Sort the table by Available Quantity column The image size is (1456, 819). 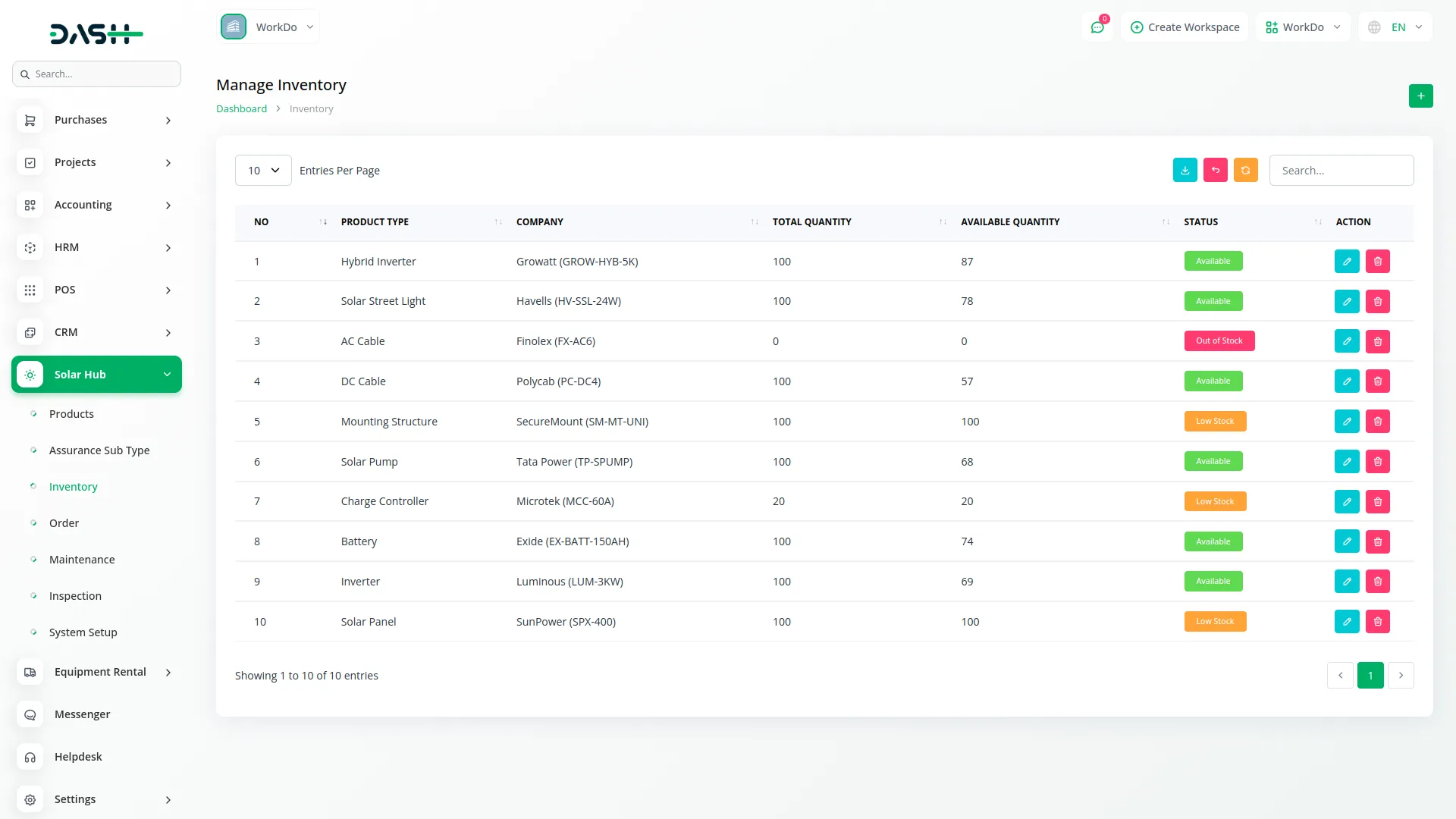coord(1009,222)
